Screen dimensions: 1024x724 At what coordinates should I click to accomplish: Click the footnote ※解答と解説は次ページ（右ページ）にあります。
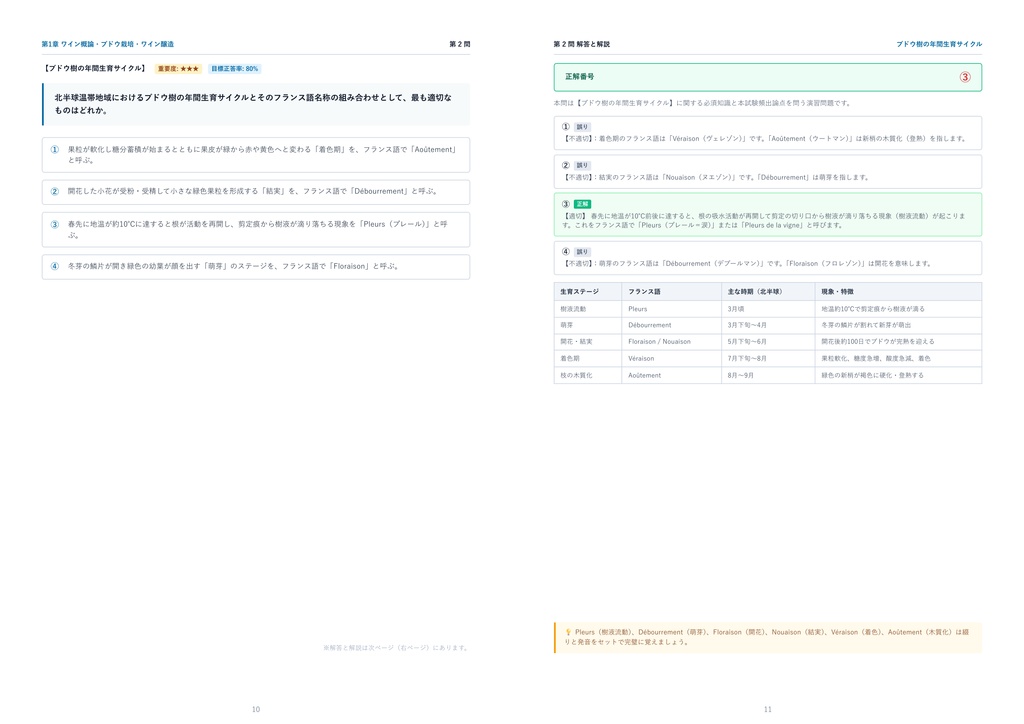(396, 648)
